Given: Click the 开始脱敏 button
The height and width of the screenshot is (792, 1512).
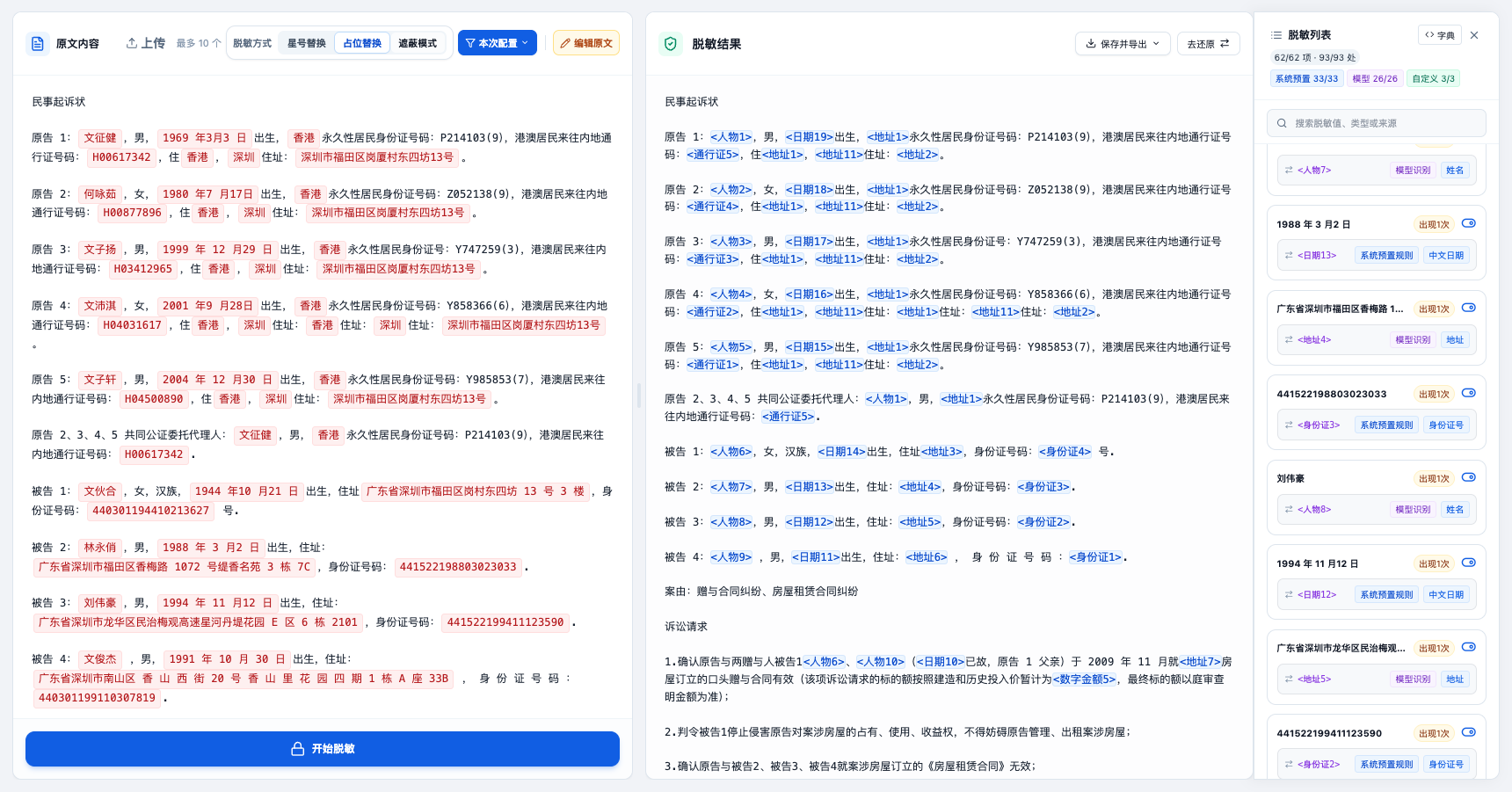Looking at the screenshot, I should click(323, 749).
